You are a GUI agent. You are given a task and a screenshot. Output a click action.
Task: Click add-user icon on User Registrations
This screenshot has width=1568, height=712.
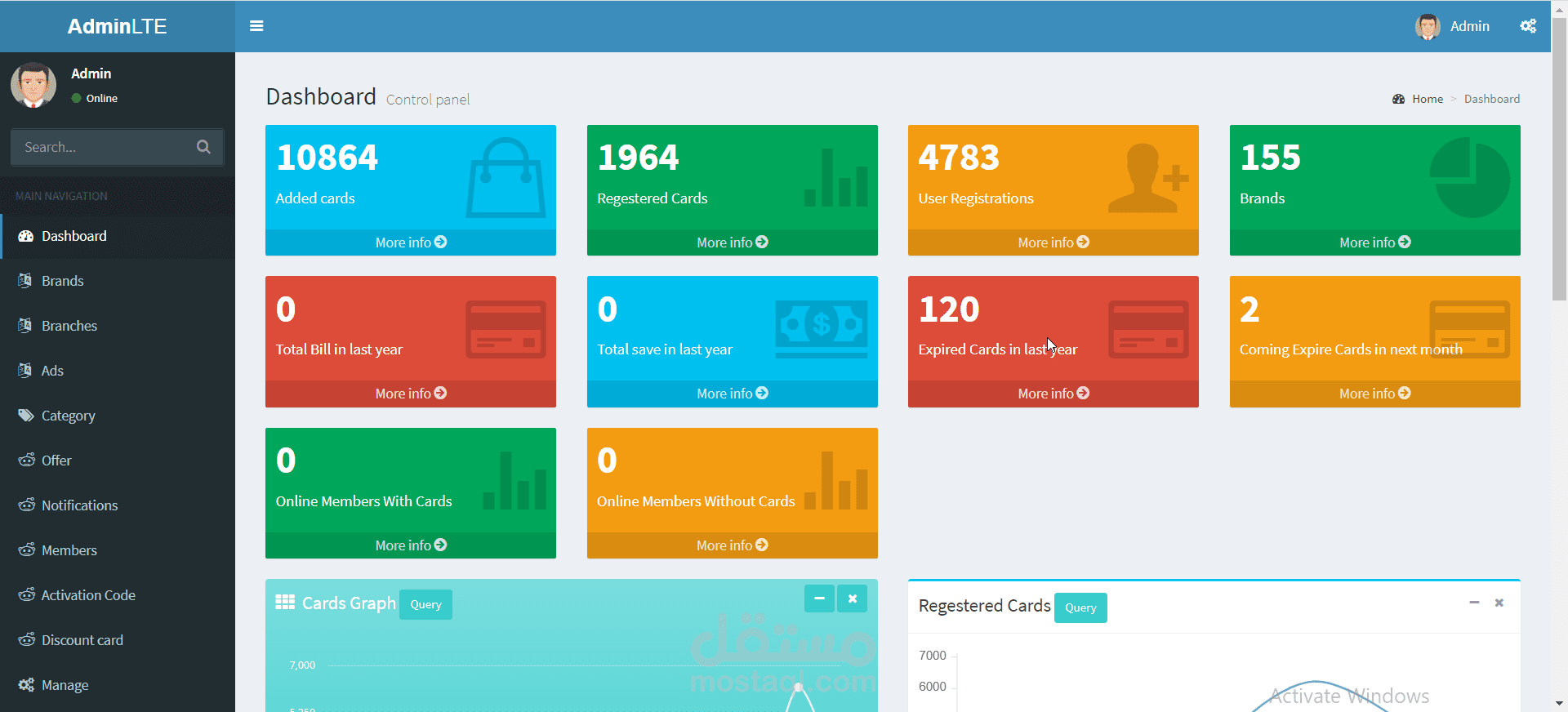coord(1148,178)
